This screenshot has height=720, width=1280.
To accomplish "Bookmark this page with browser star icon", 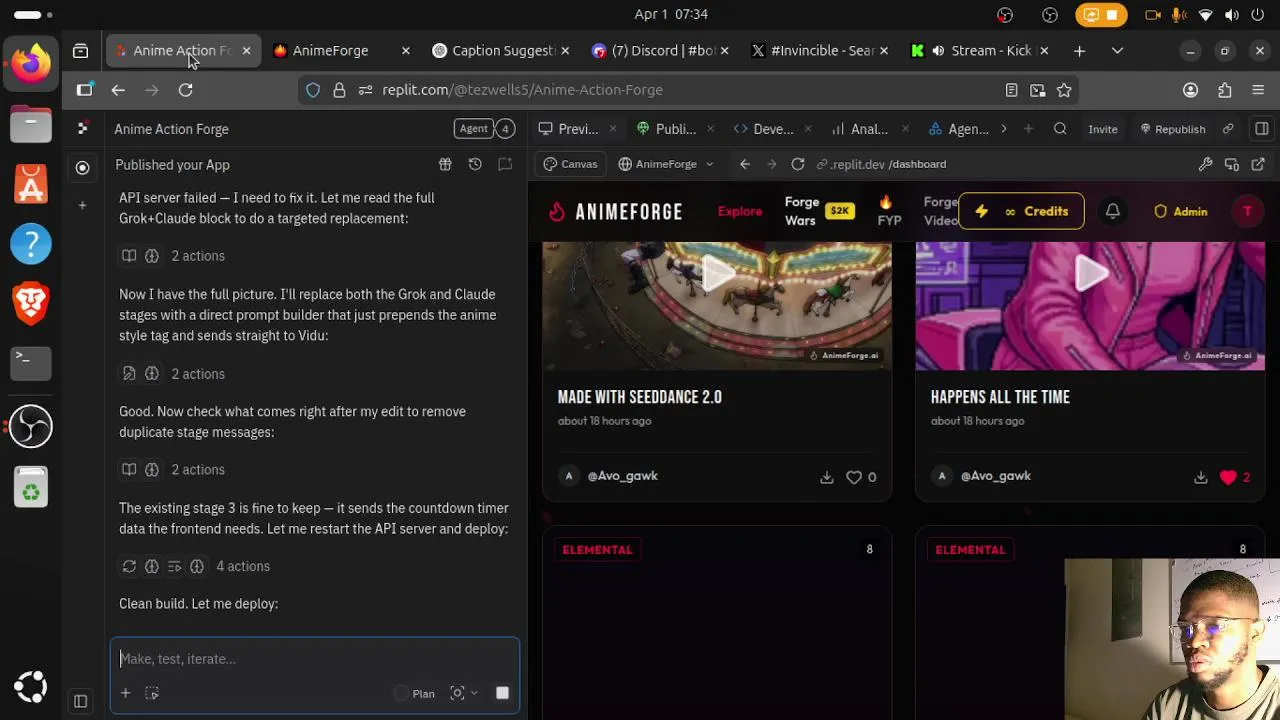I will pyautogui.click(x=1064, y=90).
